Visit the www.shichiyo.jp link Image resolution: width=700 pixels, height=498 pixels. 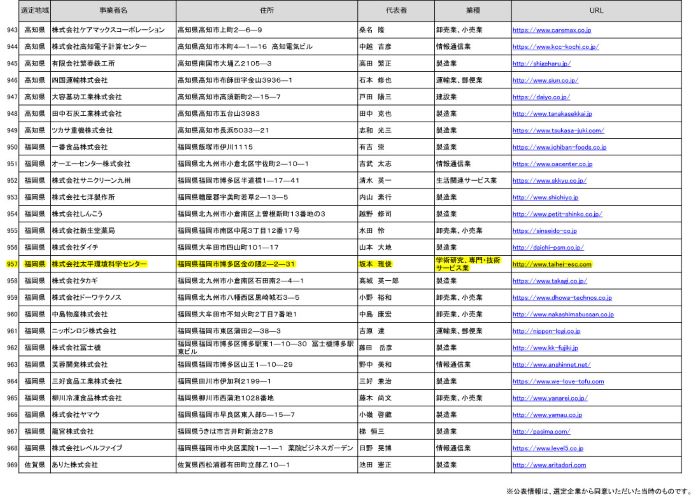tap(546, 197)
